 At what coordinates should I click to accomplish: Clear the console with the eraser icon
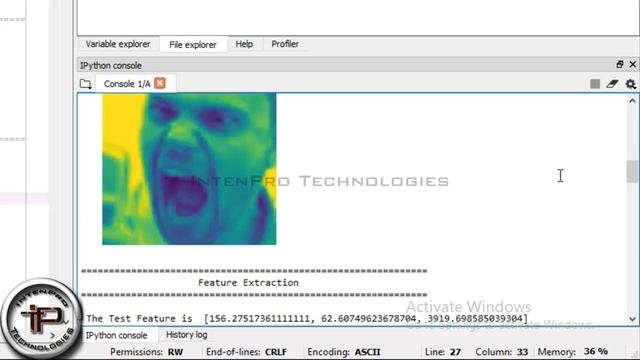[612, 84]
